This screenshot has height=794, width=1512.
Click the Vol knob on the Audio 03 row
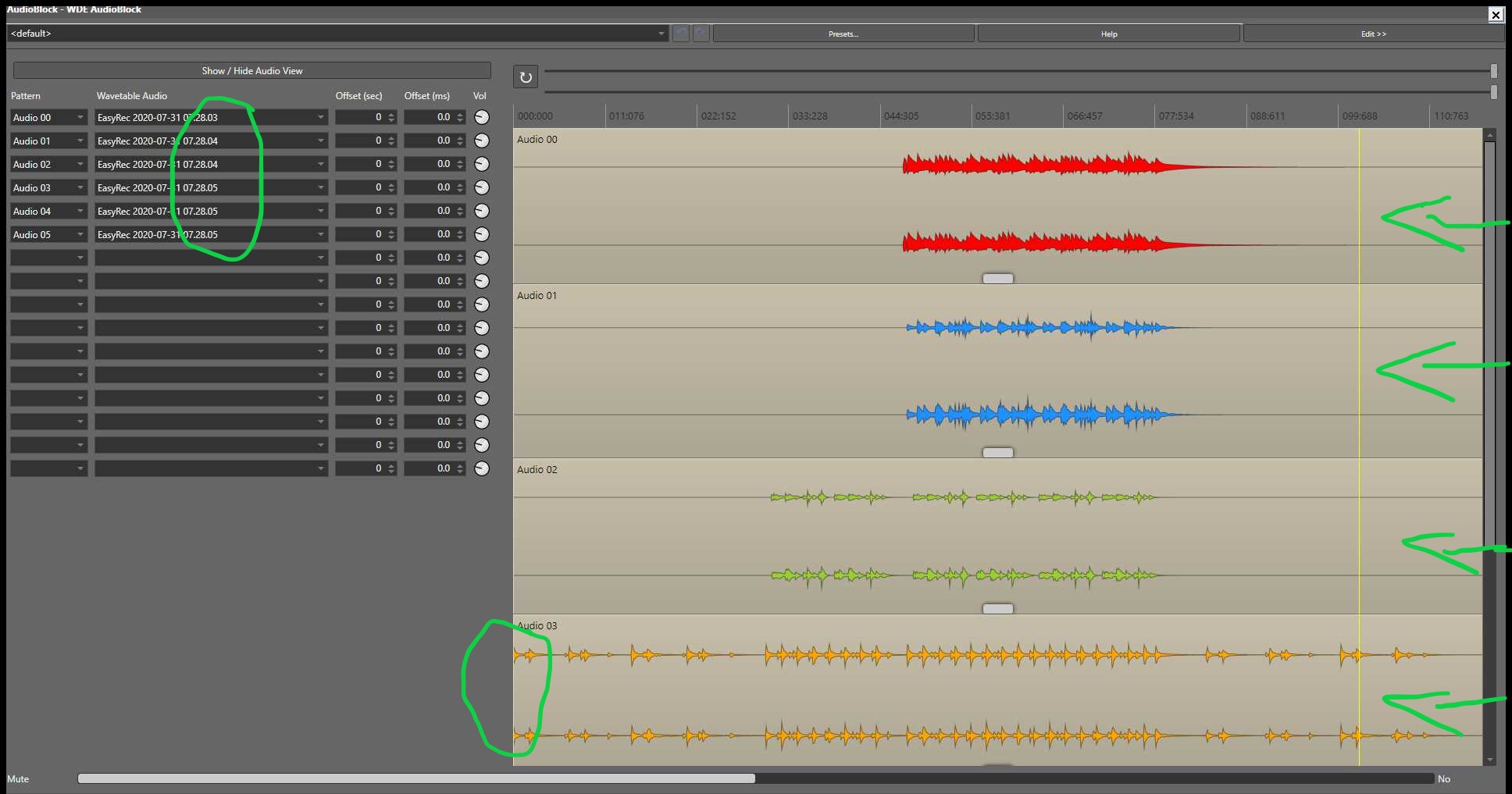pos(481,187)
